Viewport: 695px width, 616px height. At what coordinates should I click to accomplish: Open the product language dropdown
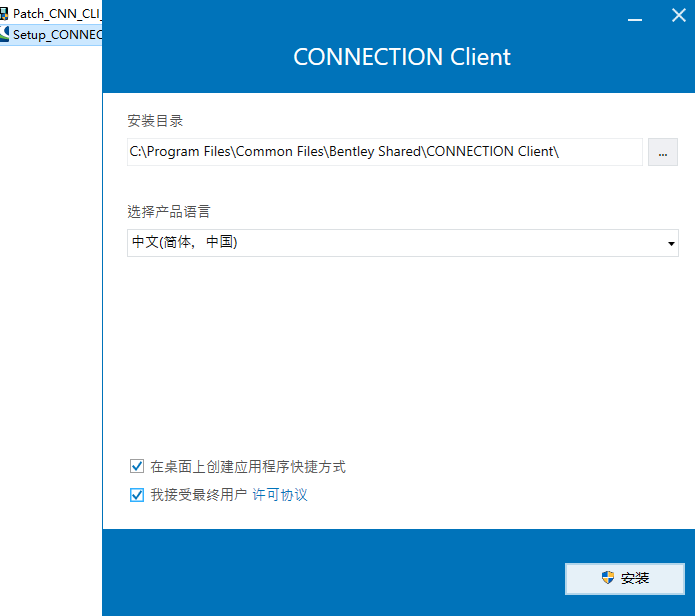[x=402, y=243]
